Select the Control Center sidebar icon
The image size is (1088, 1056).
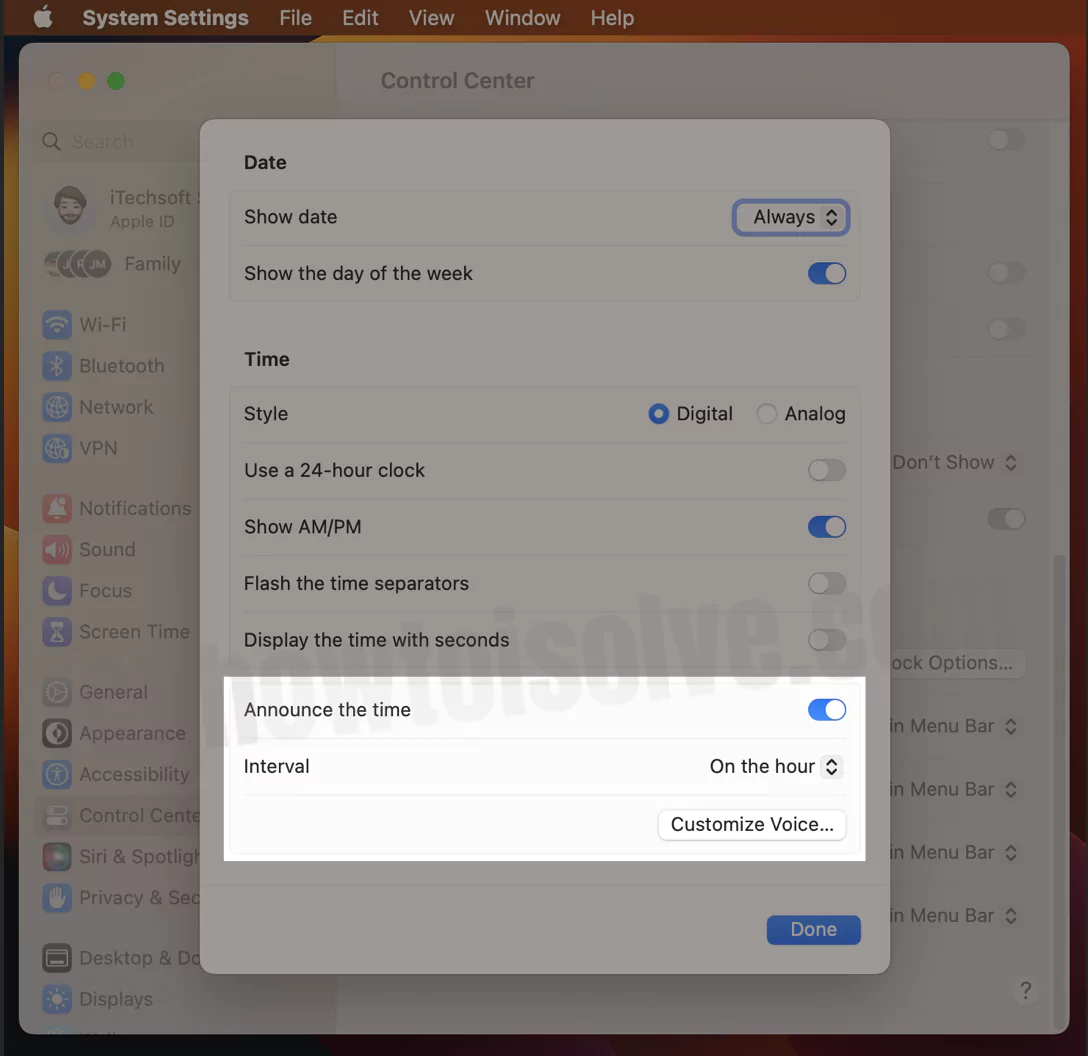[57, 816]
